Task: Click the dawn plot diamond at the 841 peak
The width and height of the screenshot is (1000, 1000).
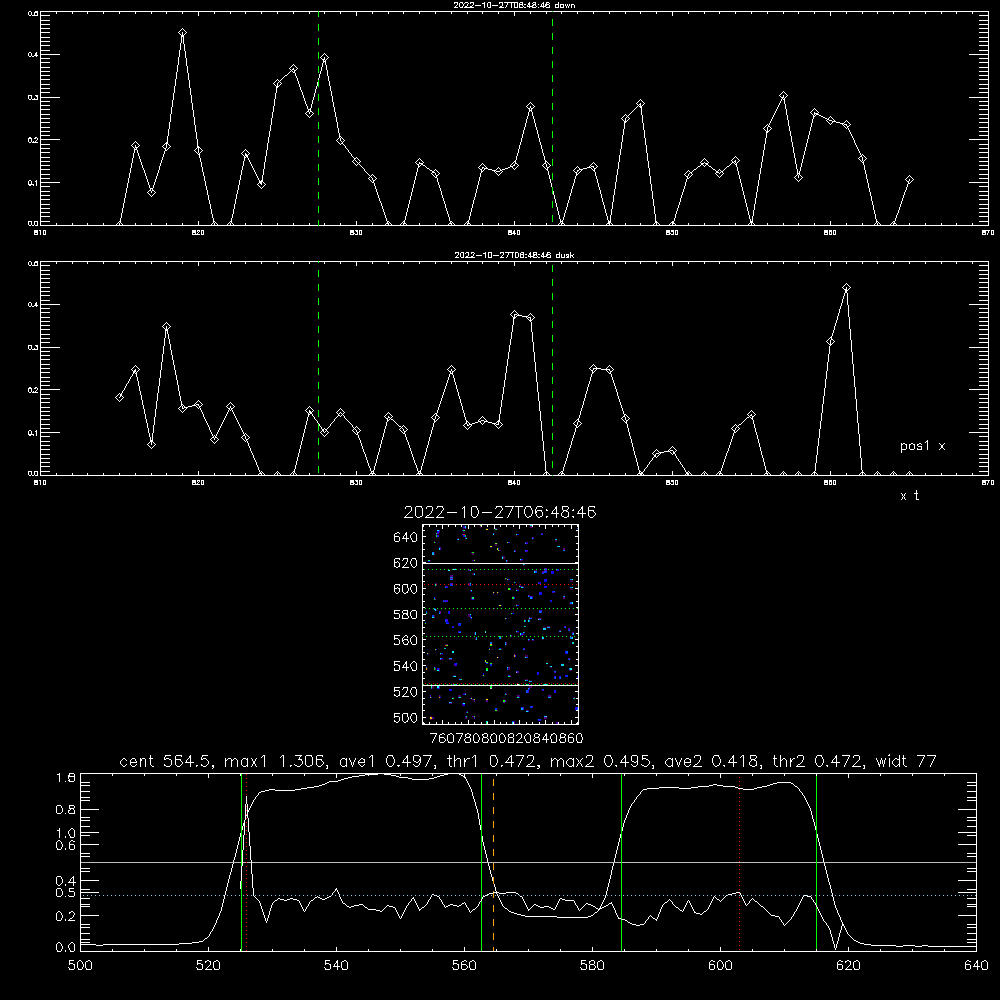Action: (530, 107)
